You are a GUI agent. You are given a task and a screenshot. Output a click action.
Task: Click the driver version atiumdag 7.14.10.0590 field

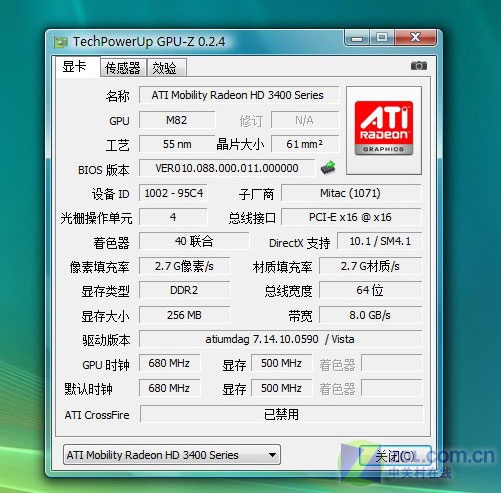coord(280,339)
